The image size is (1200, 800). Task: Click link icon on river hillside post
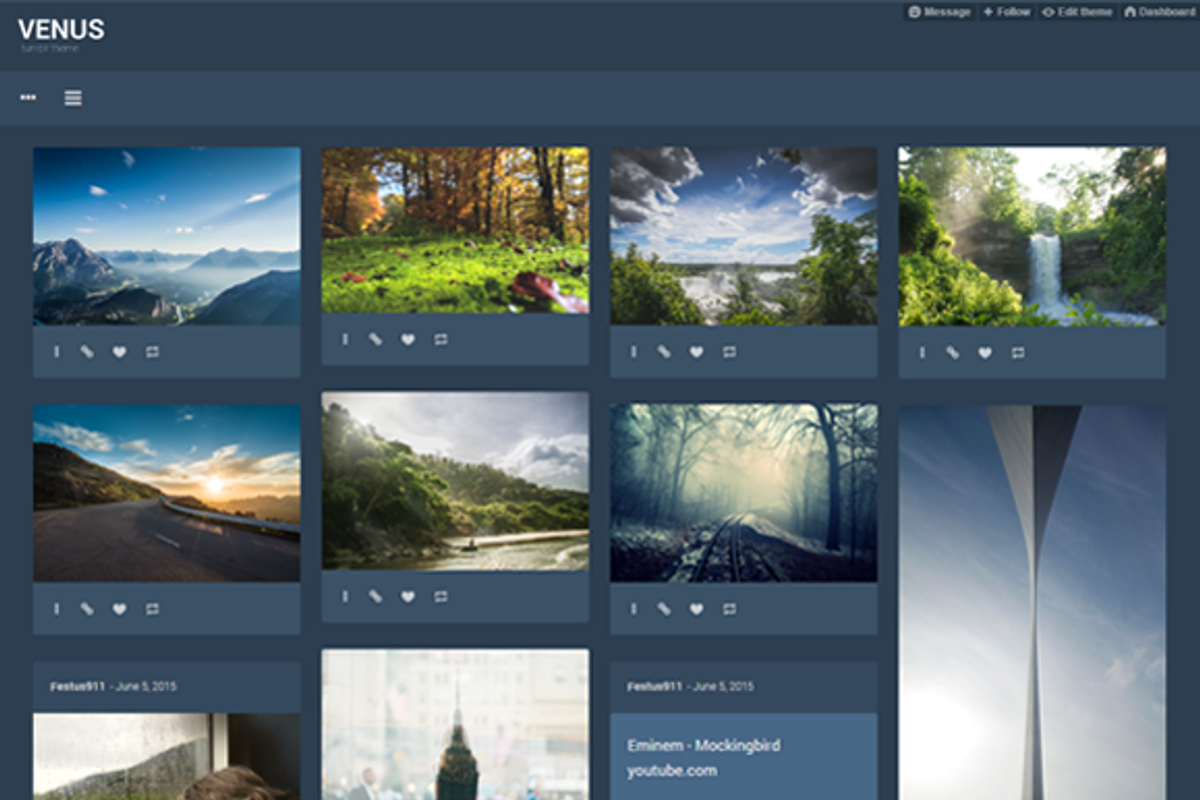[375, 597]
